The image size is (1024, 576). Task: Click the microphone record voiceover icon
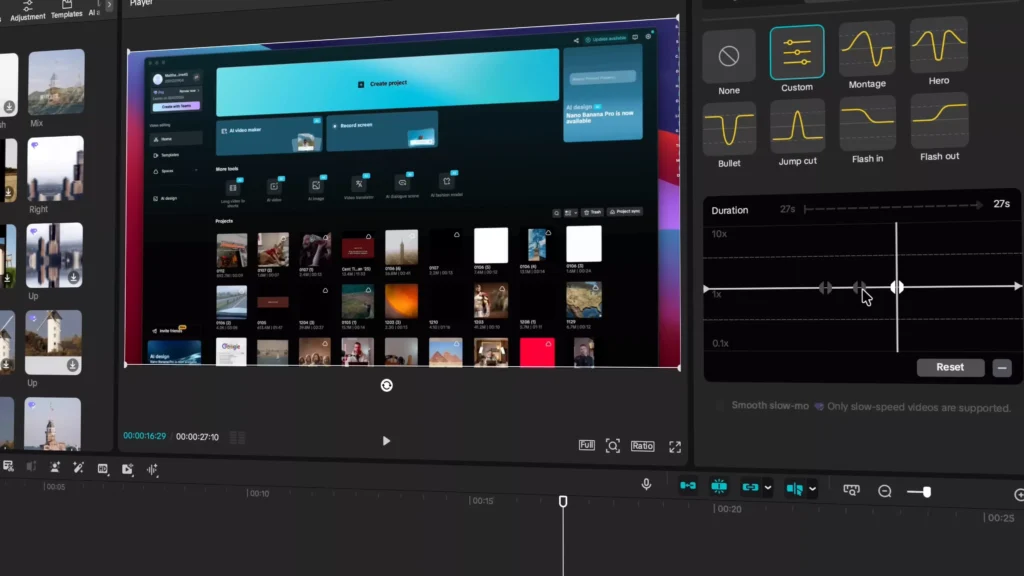pos(646,485)
